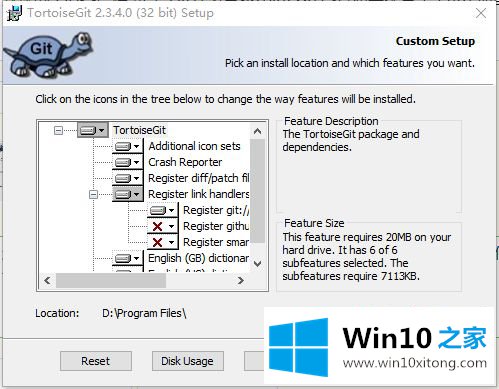Open install-state dropdown for Crash Reporter
Image resolution: width=499 pixels, height=389 pixels.
point(128,162)
